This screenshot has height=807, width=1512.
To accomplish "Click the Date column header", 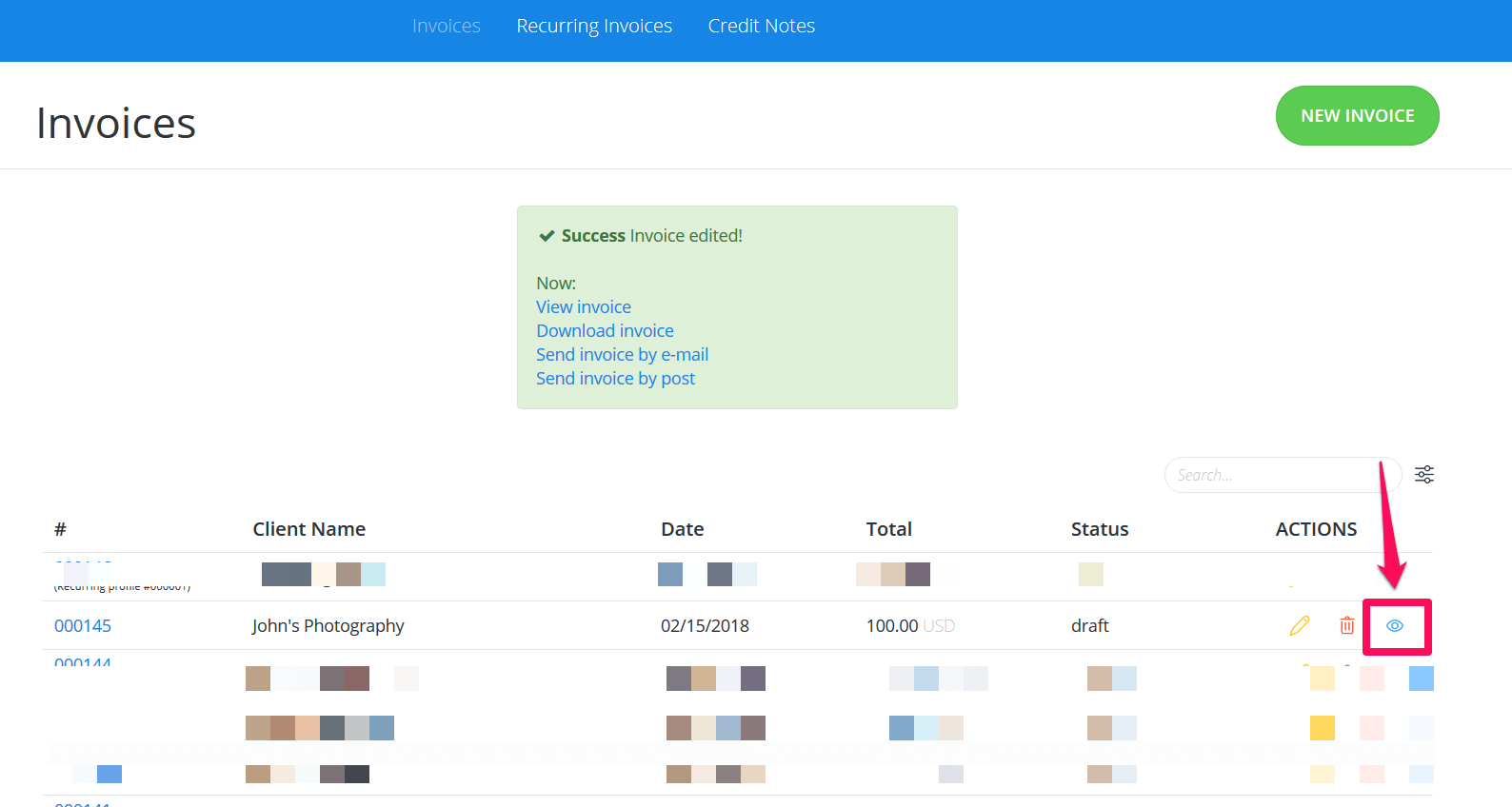I will 683,529.
